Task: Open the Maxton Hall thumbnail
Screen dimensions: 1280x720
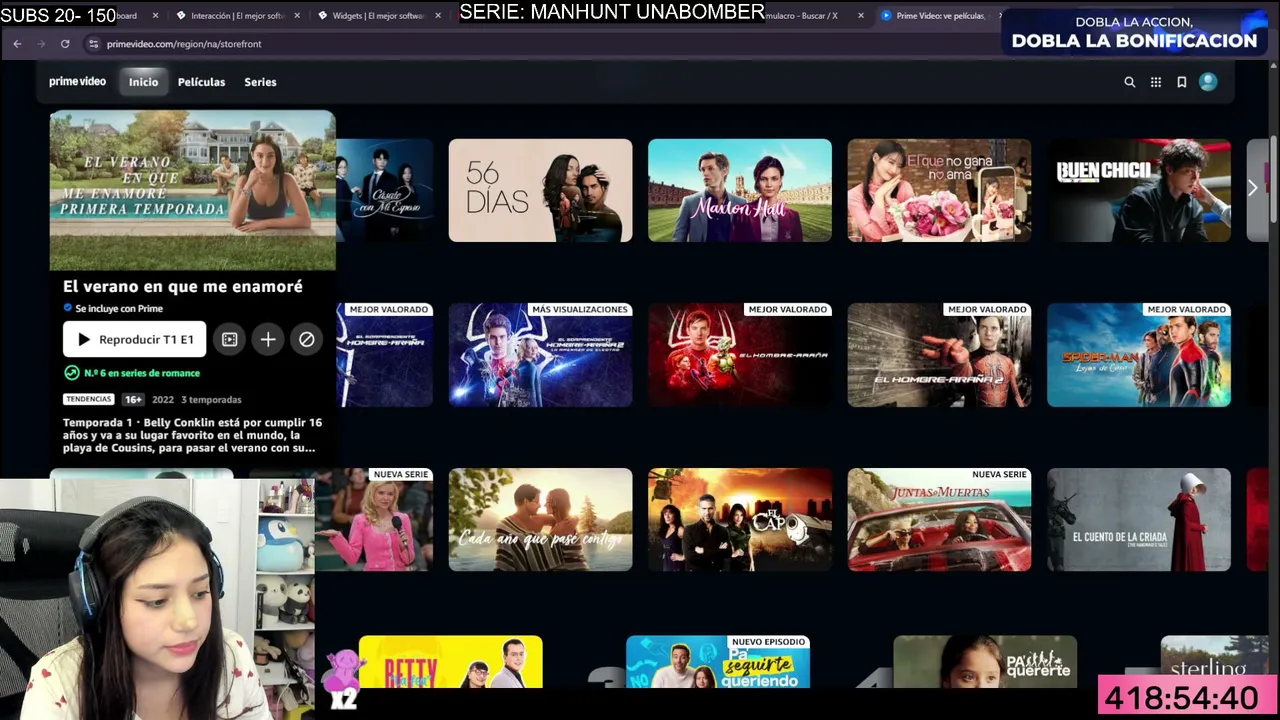Action: pos(740,190)
